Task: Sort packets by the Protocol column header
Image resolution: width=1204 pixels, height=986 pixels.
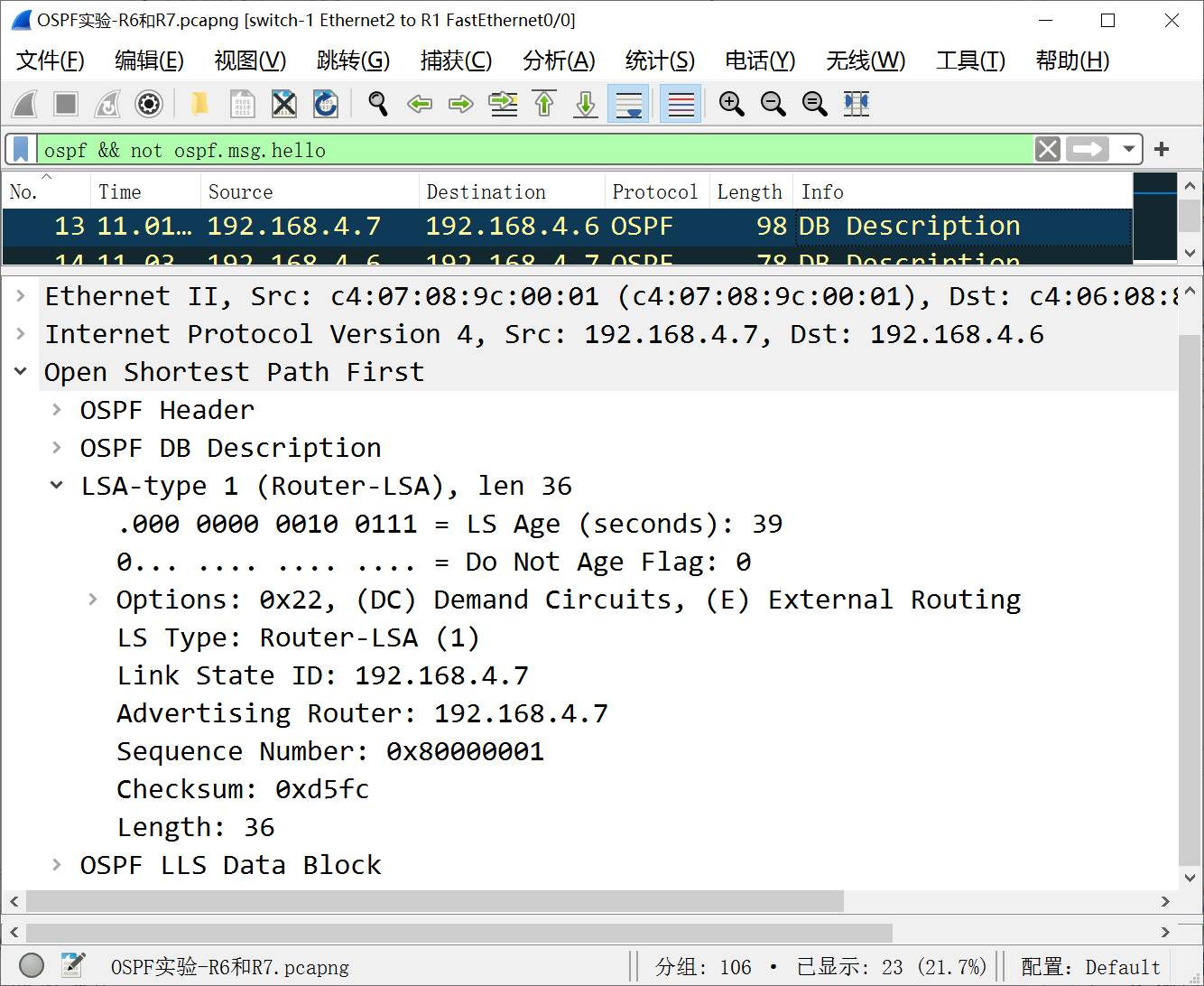Action: (654, 191)
